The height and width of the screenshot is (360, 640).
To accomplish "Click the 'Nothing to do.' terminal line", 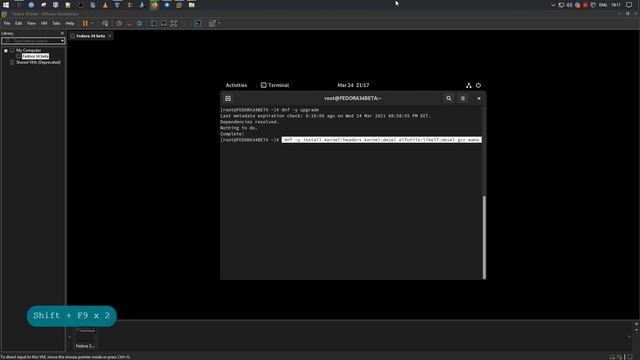I will click(239, 128).
